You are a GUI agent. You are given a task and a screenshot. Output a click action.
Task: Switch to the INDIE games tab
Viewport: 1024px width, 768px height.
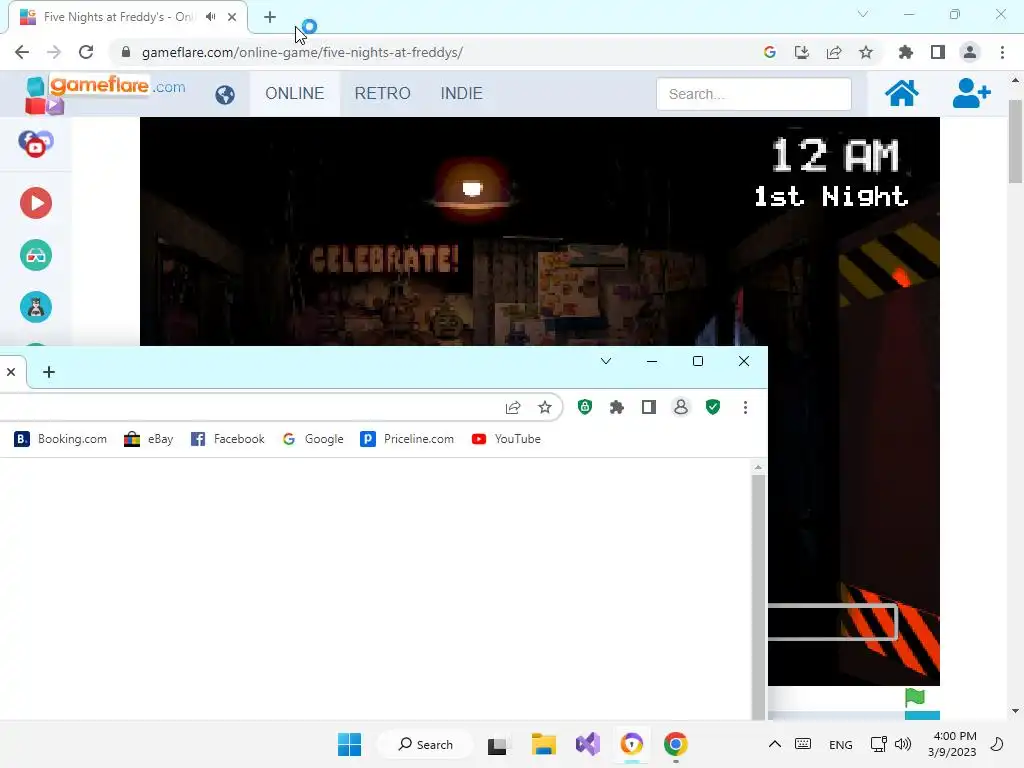pos(462,93)
